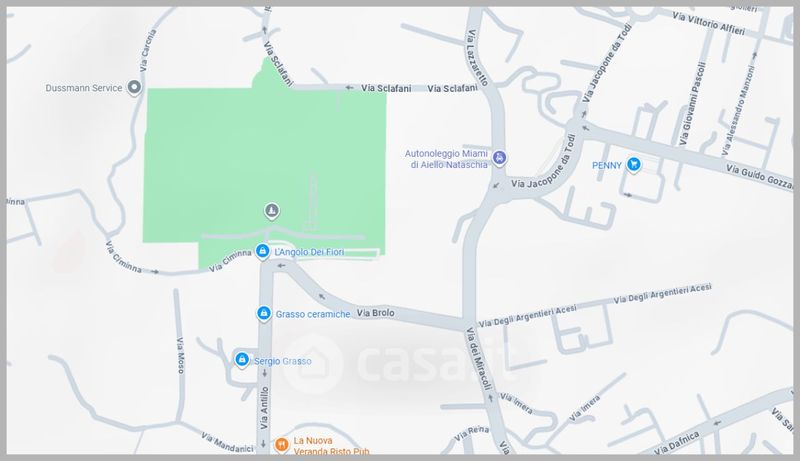
Task: Click the PENNY store label text
Action: point(607,165)
